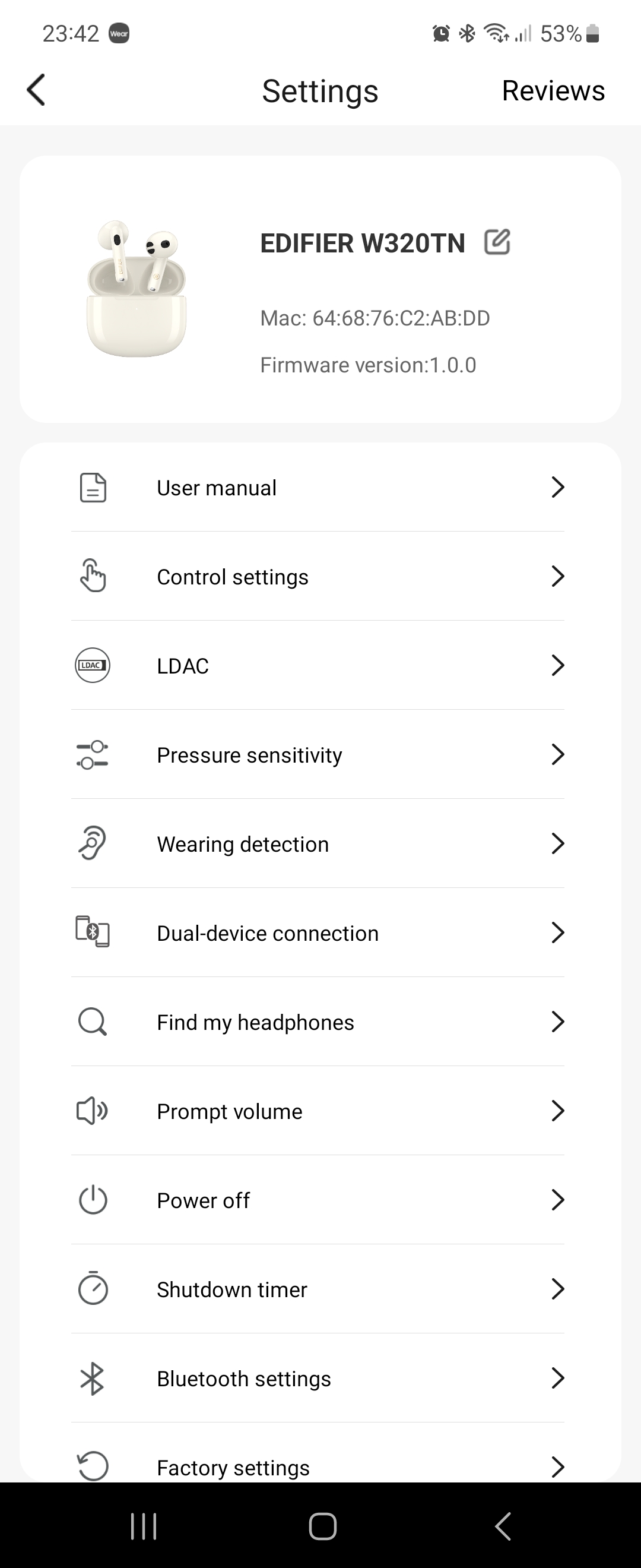
Task: Open recent apps from navigation bar
Action: [x=144, y=1526]
